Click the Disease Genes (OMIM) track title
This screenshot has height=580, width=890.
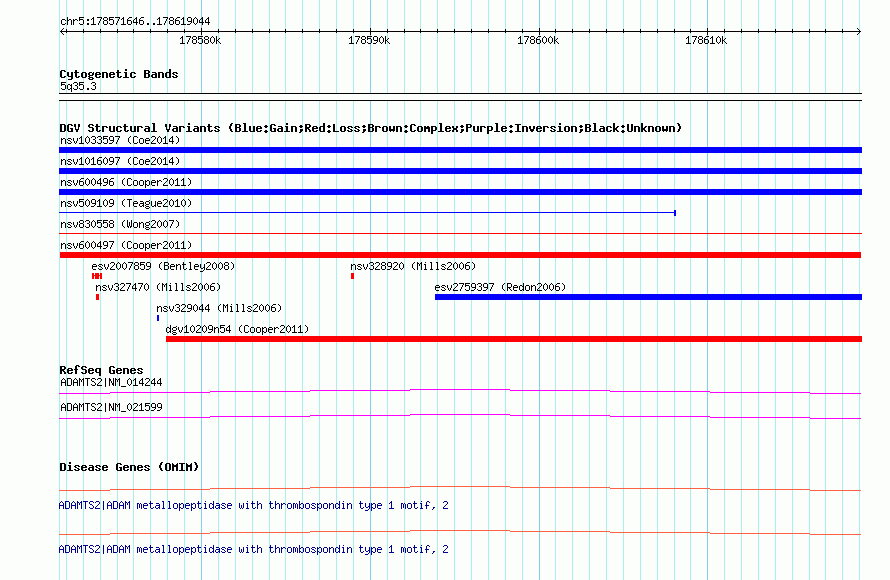click(129, 467)
